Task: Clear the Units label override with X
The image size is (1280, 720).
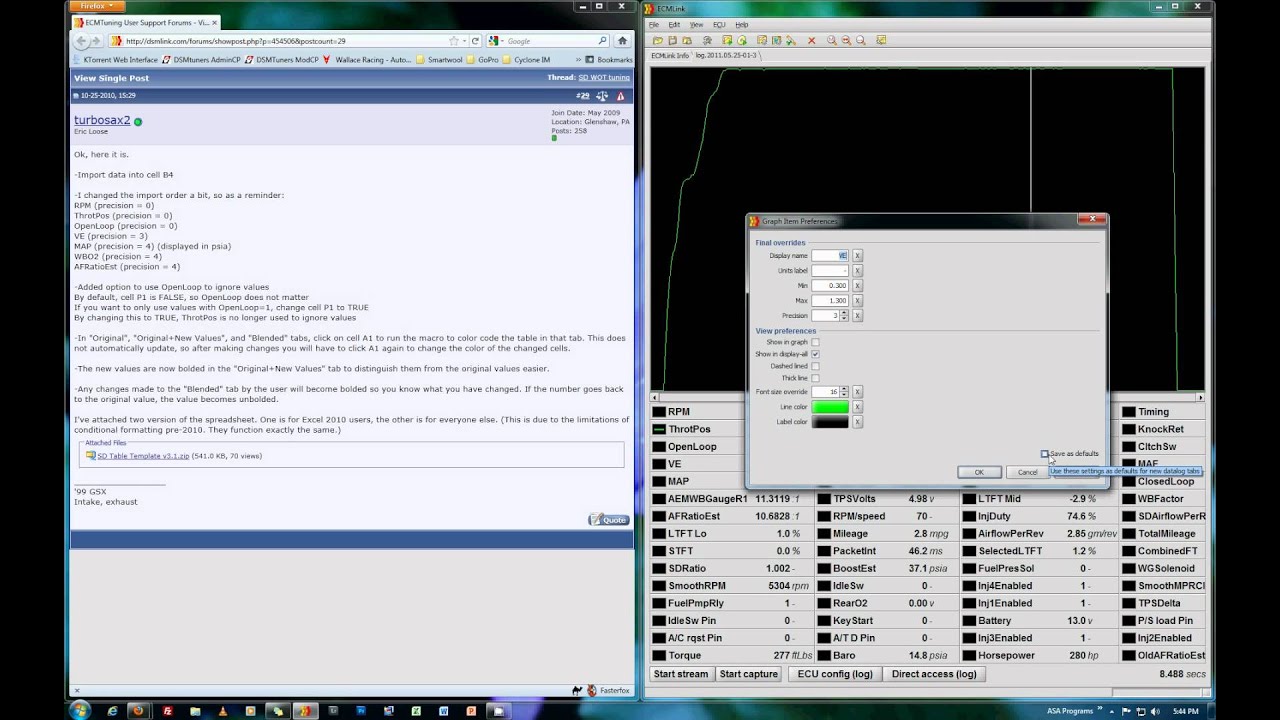Action: [857, 271]
